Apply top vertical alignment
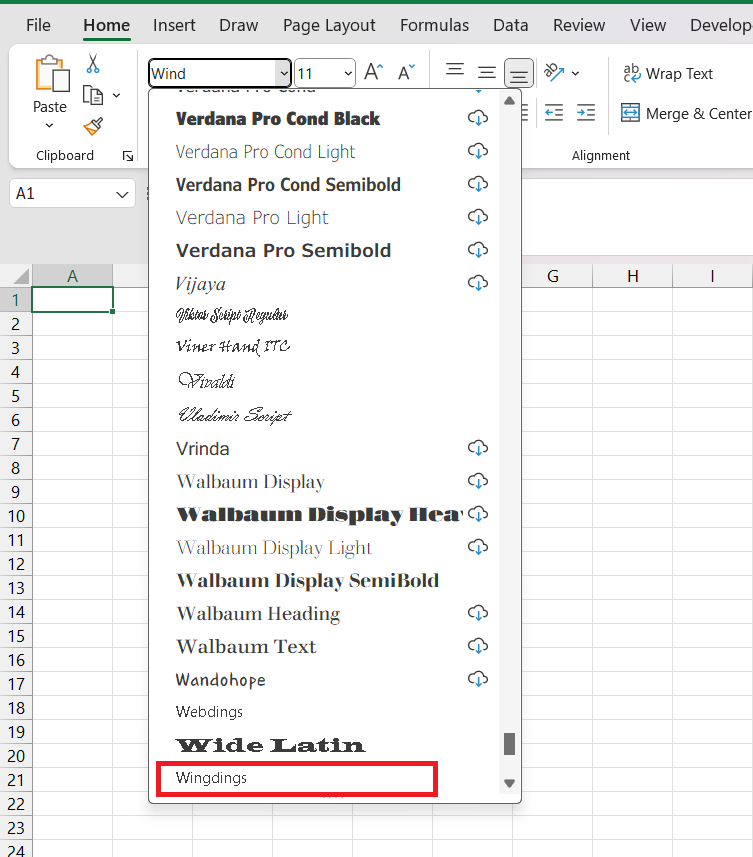 click(455, 70)
